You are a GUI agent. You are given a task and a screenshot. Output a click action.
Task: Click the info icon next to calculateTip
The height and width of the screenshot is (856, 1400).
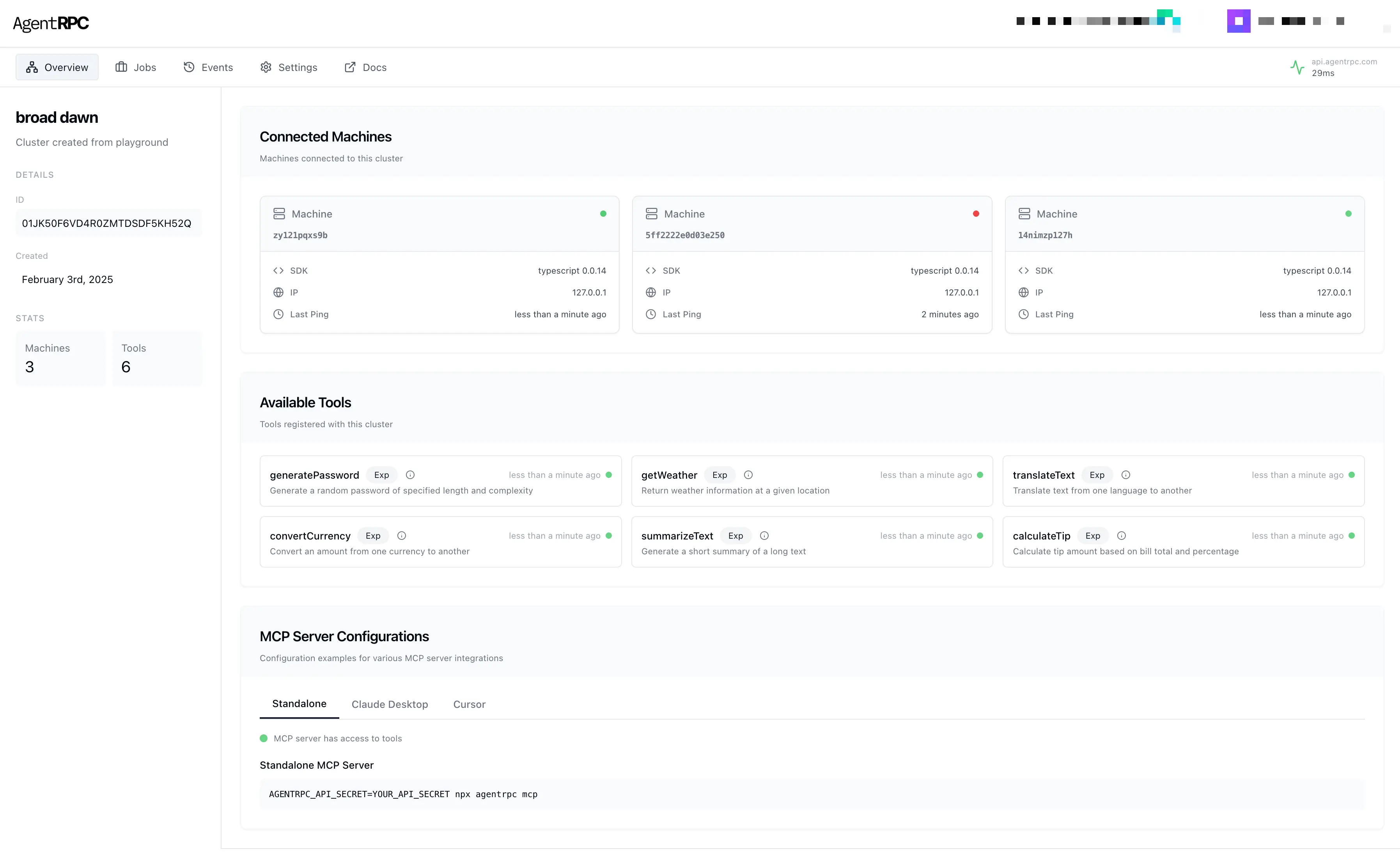1121,536
